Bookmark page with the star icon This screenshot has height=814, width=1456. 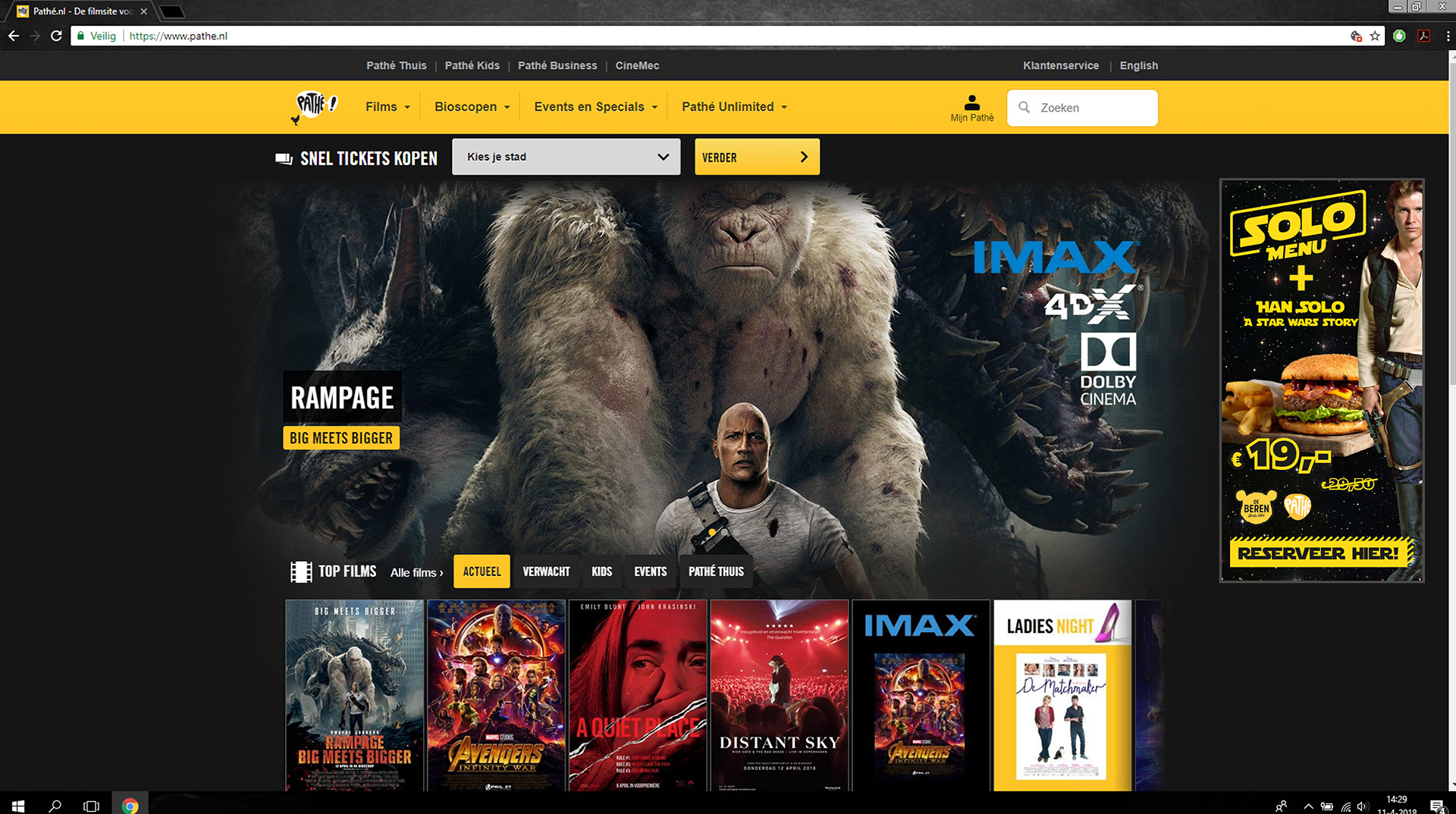(1375, 36)
